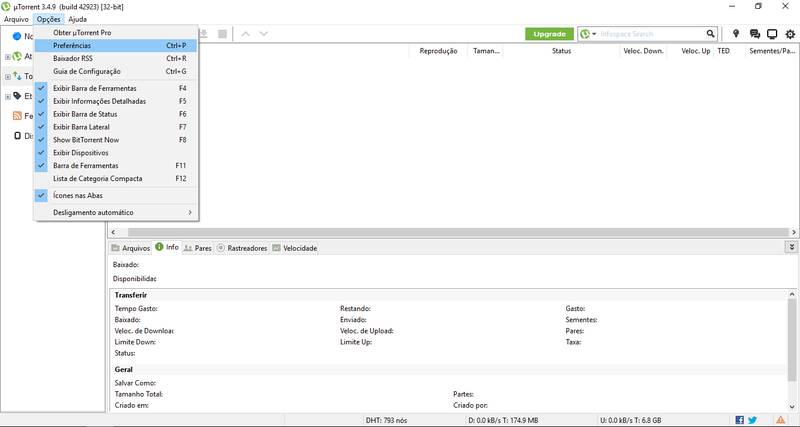
Task: Sort by Sementes/Pa... column header
Action: tap(772, 51)
